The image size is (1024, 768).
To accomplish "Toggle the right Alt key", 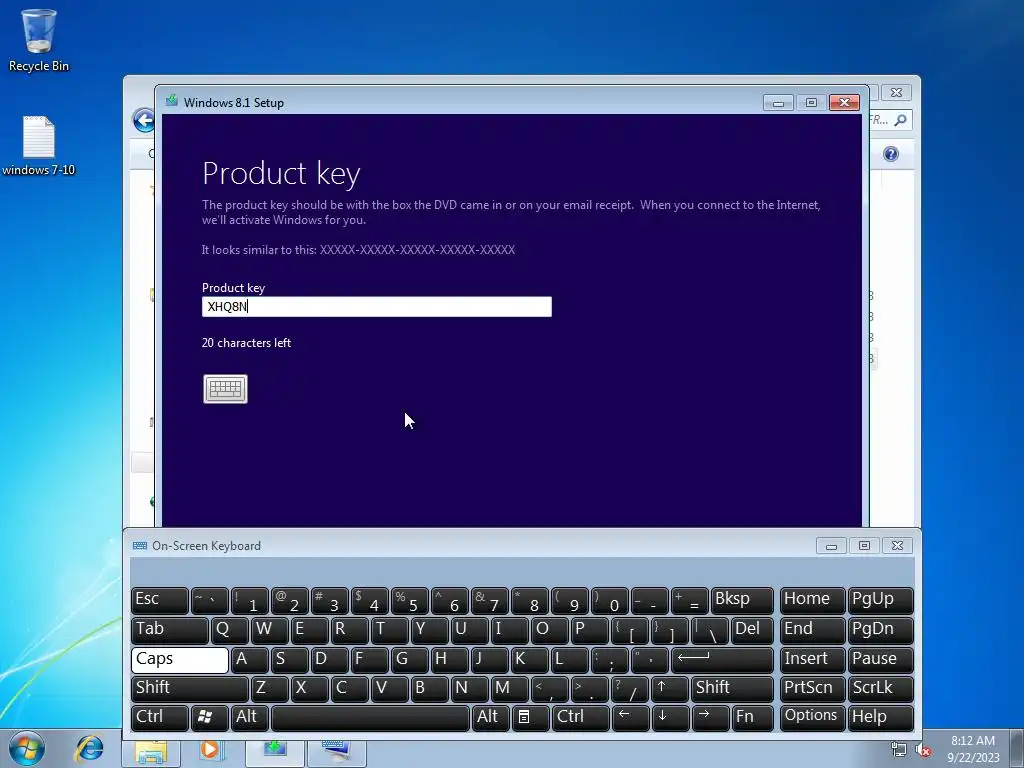I will (490, 718).
